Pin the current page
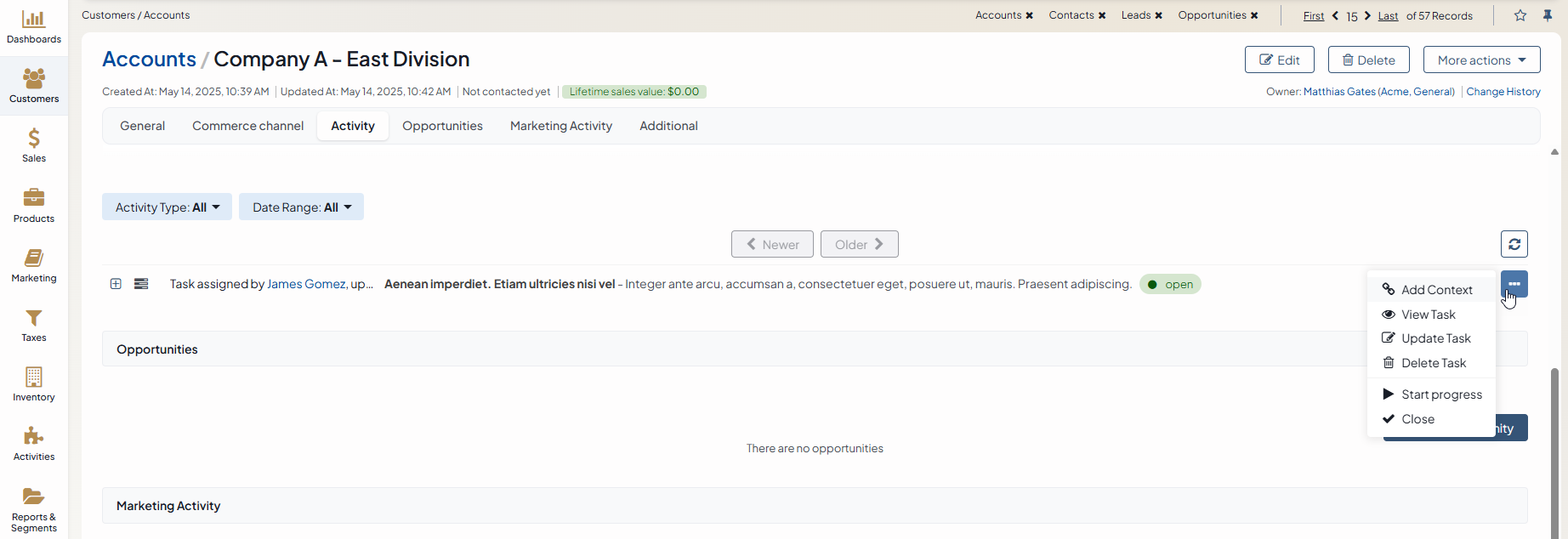Screen dimensions: 1568x539 point(1548,15)
